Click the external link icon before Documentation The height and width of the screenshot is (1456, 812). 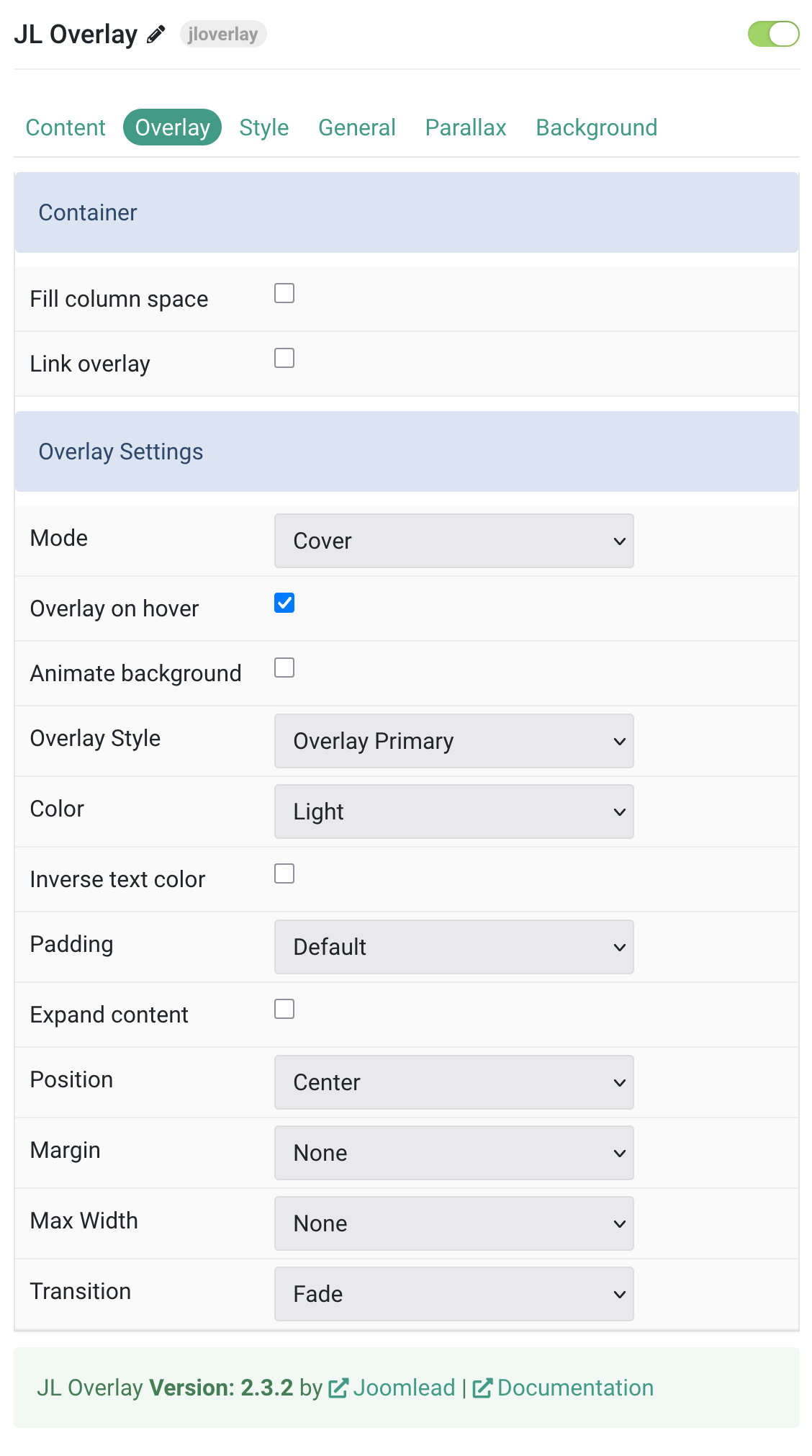click(482, 1388)
